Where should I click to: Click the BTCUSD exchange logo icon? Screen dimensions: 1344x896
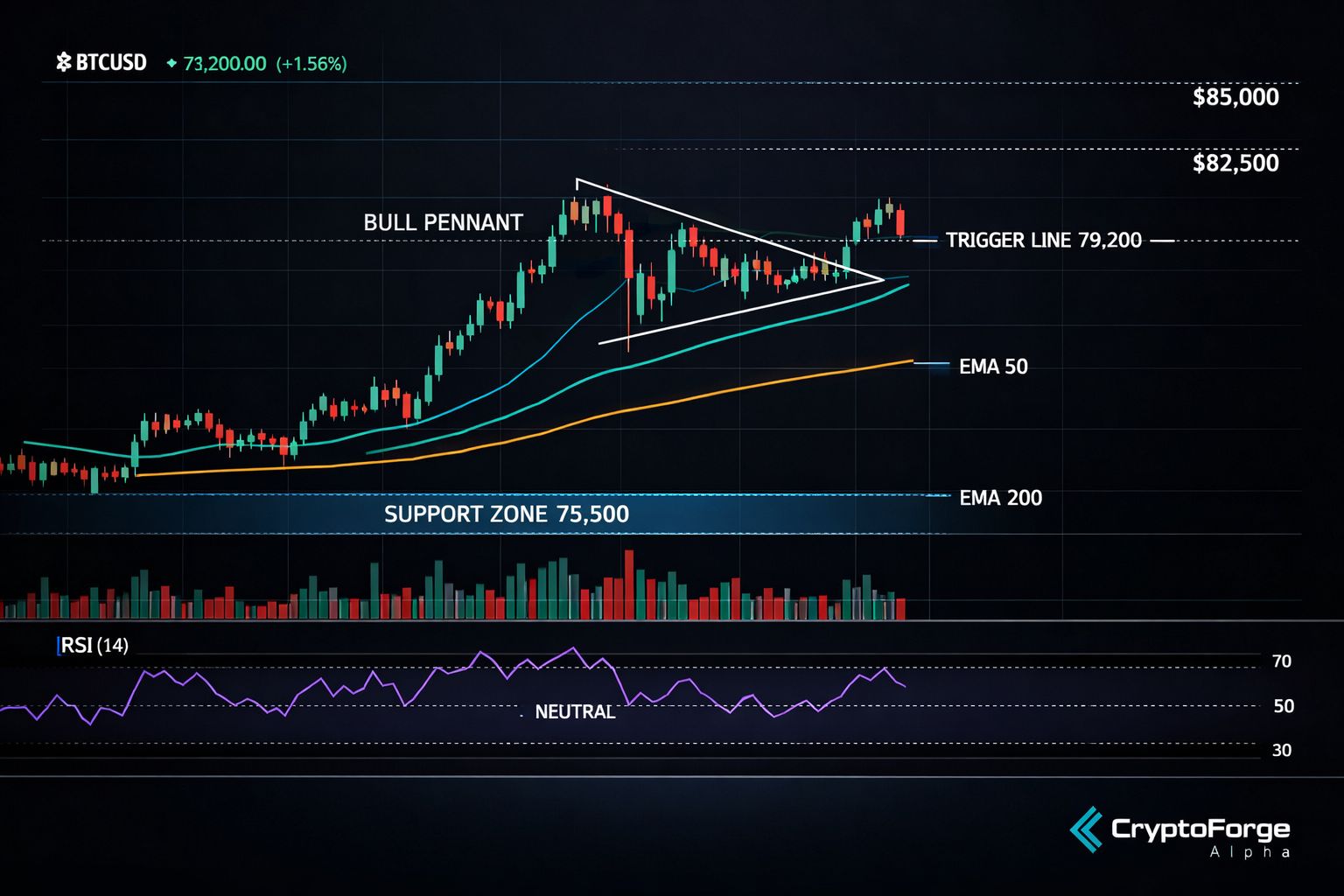pyautogui.click(x=63, y=63)
